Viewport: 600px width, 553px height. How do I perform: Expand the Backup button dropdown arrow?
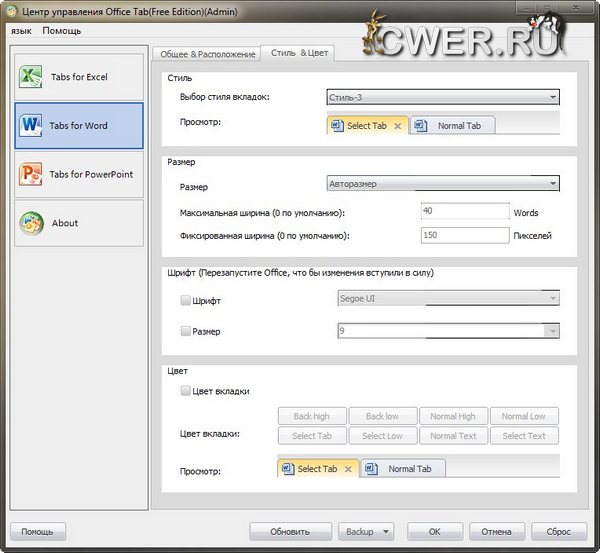pyautogui.click(x=386, y=532)
